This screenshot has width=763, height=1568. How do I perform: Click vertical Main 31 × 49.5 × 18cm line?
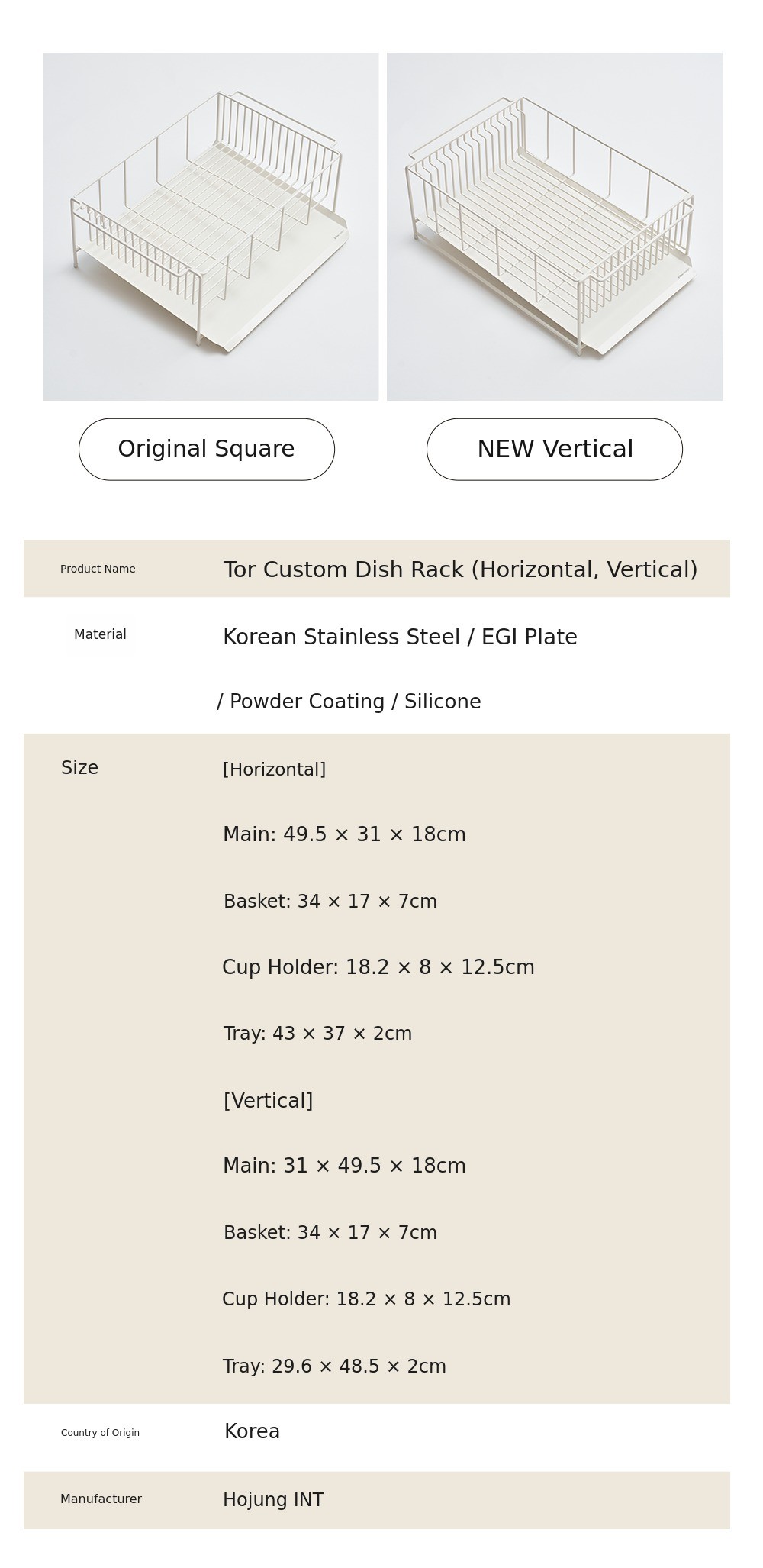click(x=344, y=1166)
